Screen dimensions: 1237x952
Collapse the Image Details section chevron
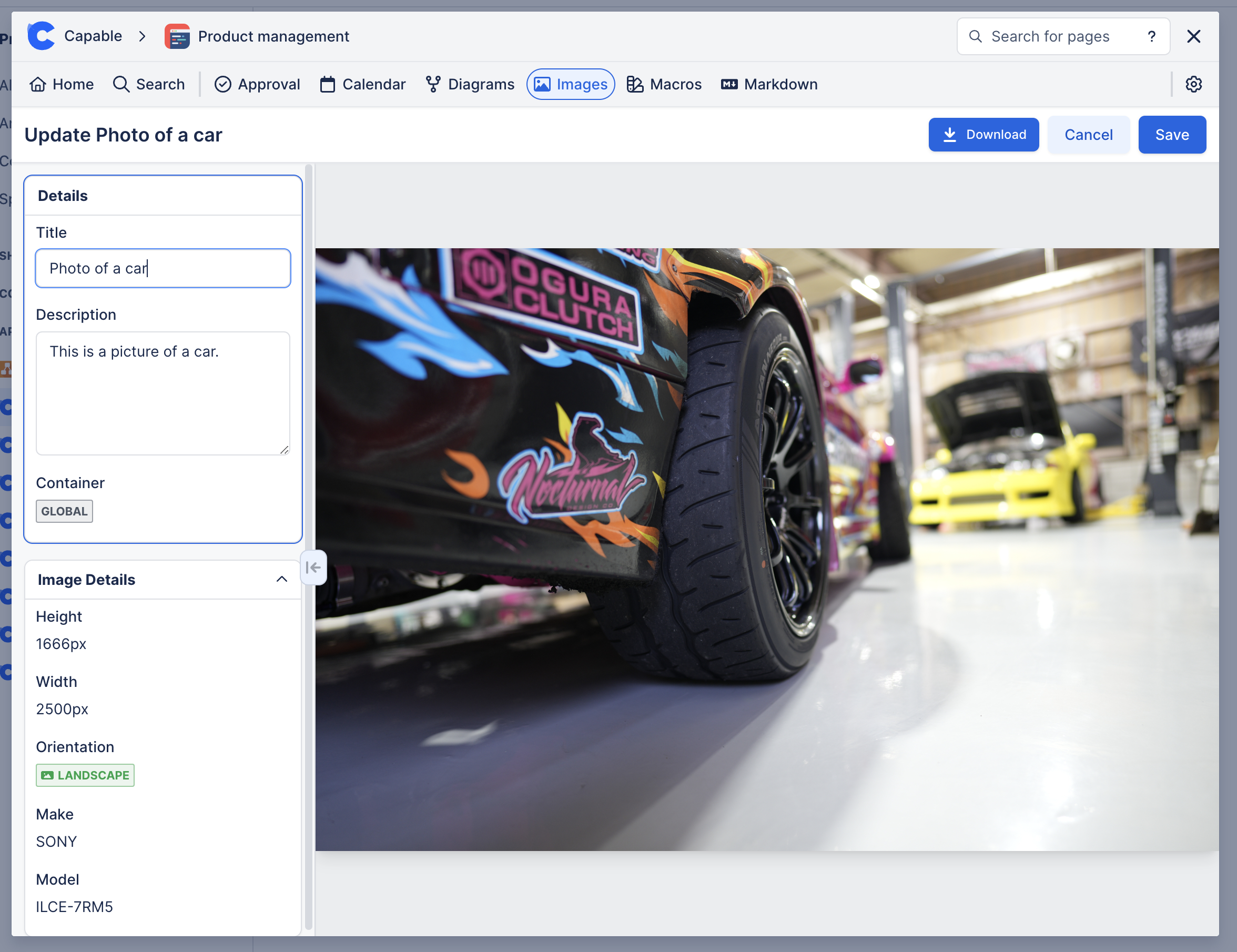pyautogui.click(x=281, y=580)
